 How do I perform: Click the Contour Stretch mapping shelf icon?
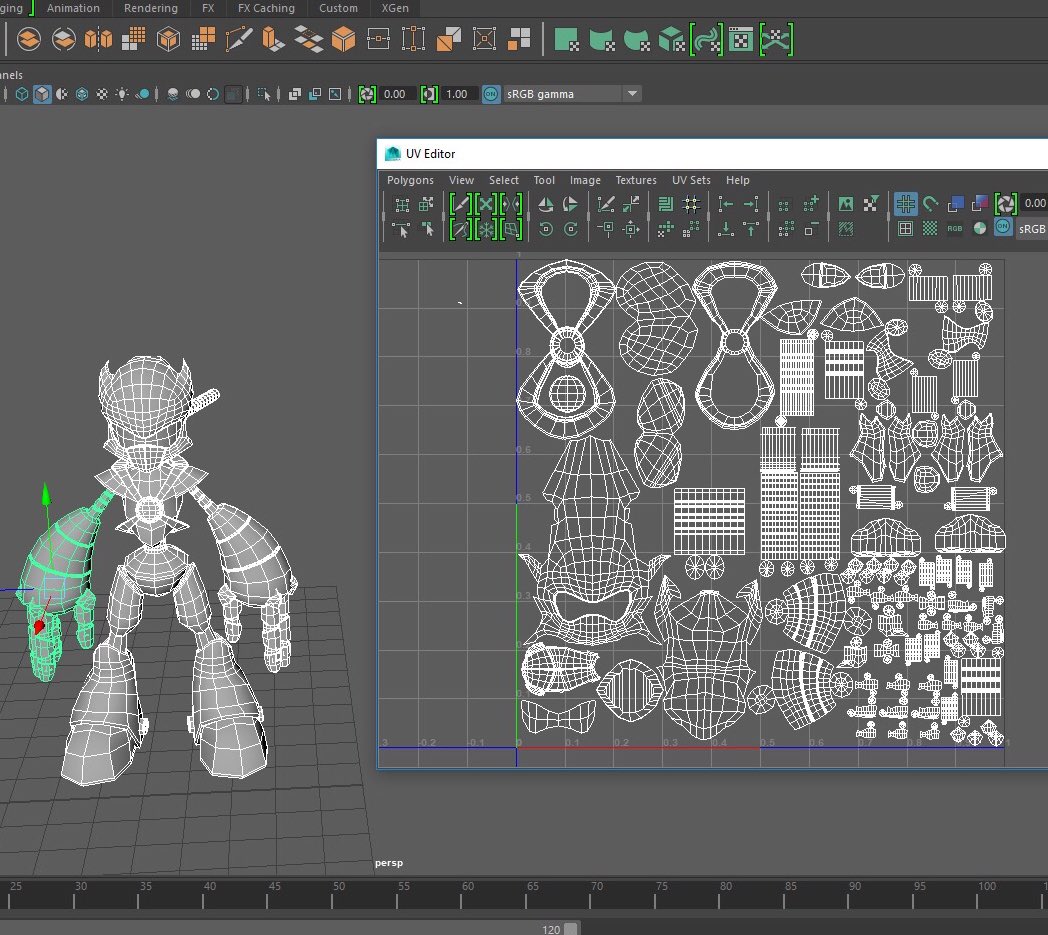(706, 39)
